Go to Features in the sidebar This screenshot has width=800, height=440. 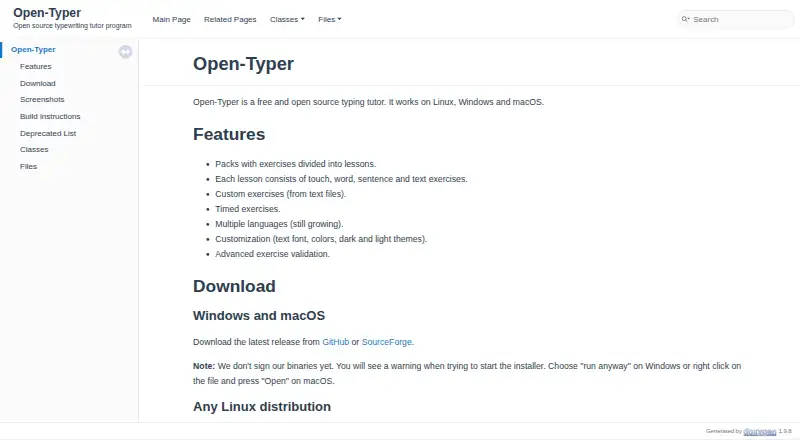(36, 66)
